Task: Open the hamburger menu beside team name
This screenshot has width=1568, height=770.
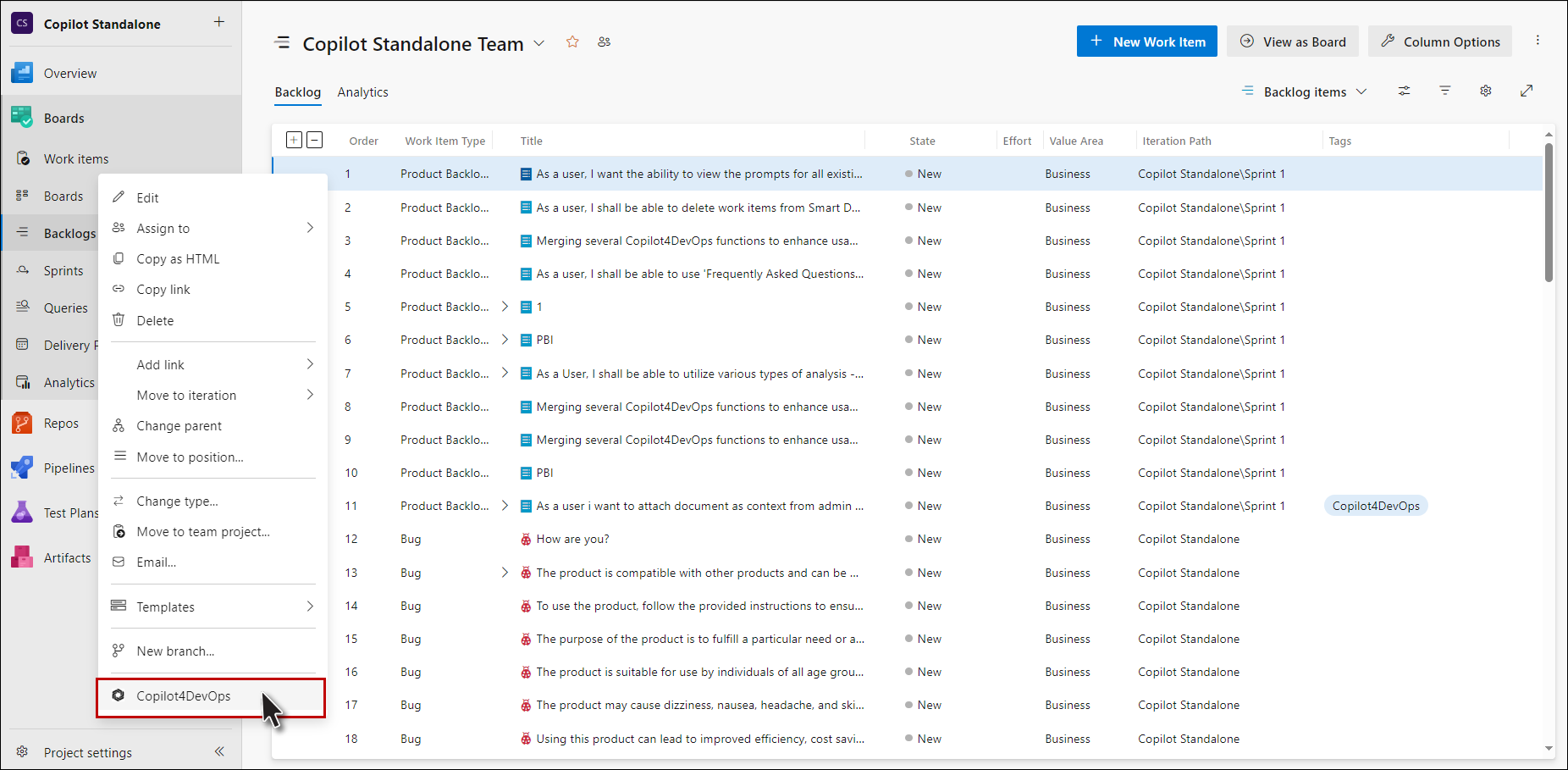Action: point(283,42)
